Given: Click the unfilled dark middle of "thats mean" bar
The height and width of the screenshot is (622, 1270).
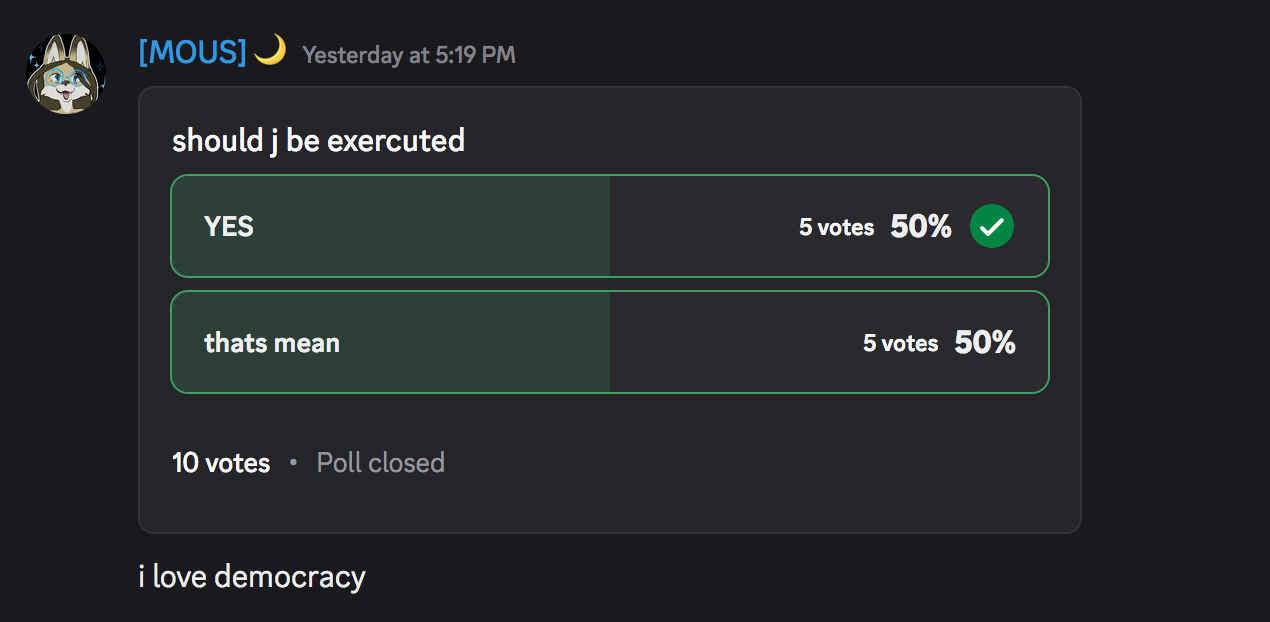Looking at the screenshot, I should click(730, 343).
